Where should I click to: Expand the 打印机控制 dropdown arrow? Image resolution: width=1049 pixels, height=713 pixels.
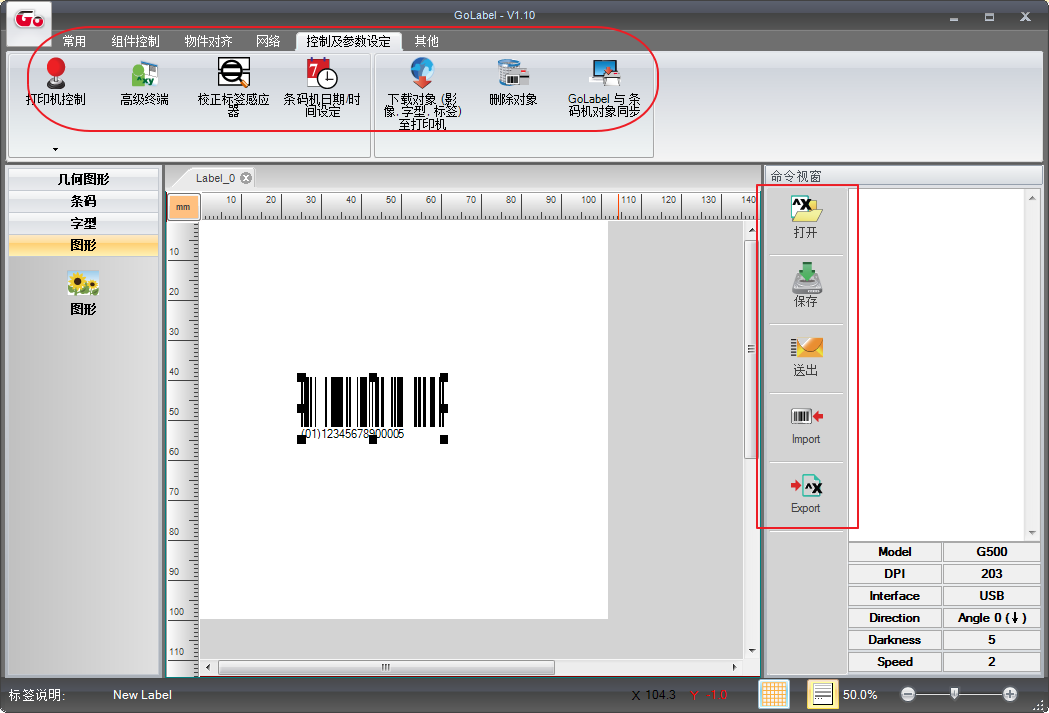(x=56, y=149)
